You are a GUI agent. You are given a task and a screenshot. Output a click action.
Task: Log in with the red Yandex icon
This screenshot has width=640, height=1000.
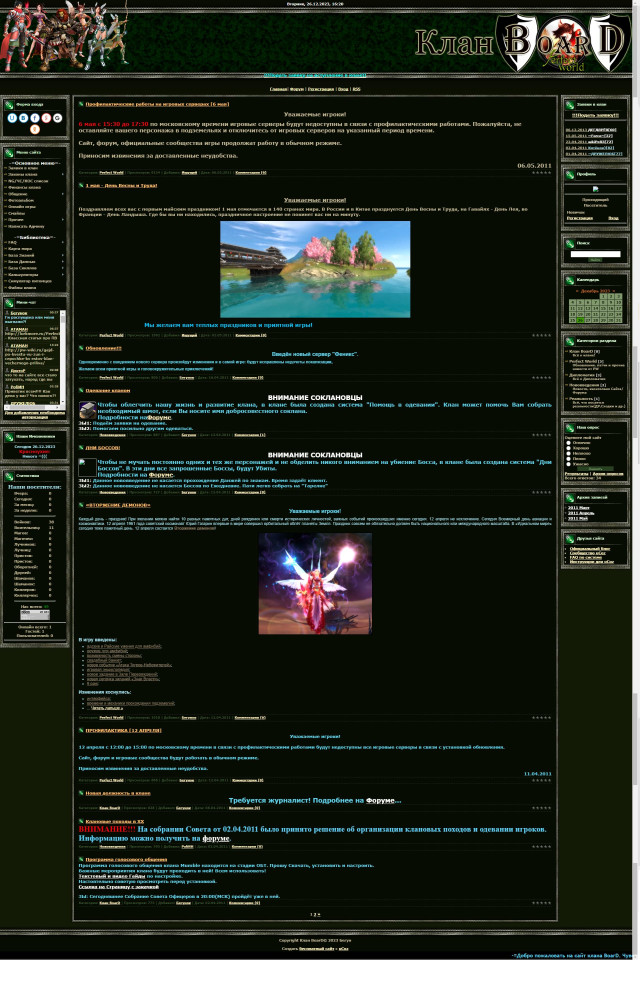[46, 118]
